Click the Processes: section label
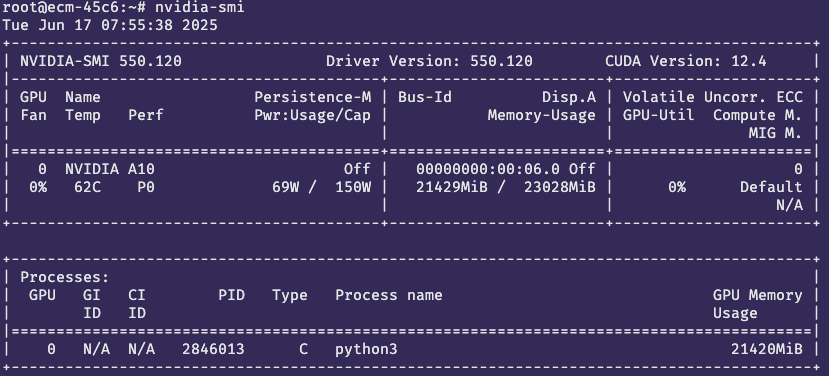Screen dimensions: 829x376 tap(65, 277)
